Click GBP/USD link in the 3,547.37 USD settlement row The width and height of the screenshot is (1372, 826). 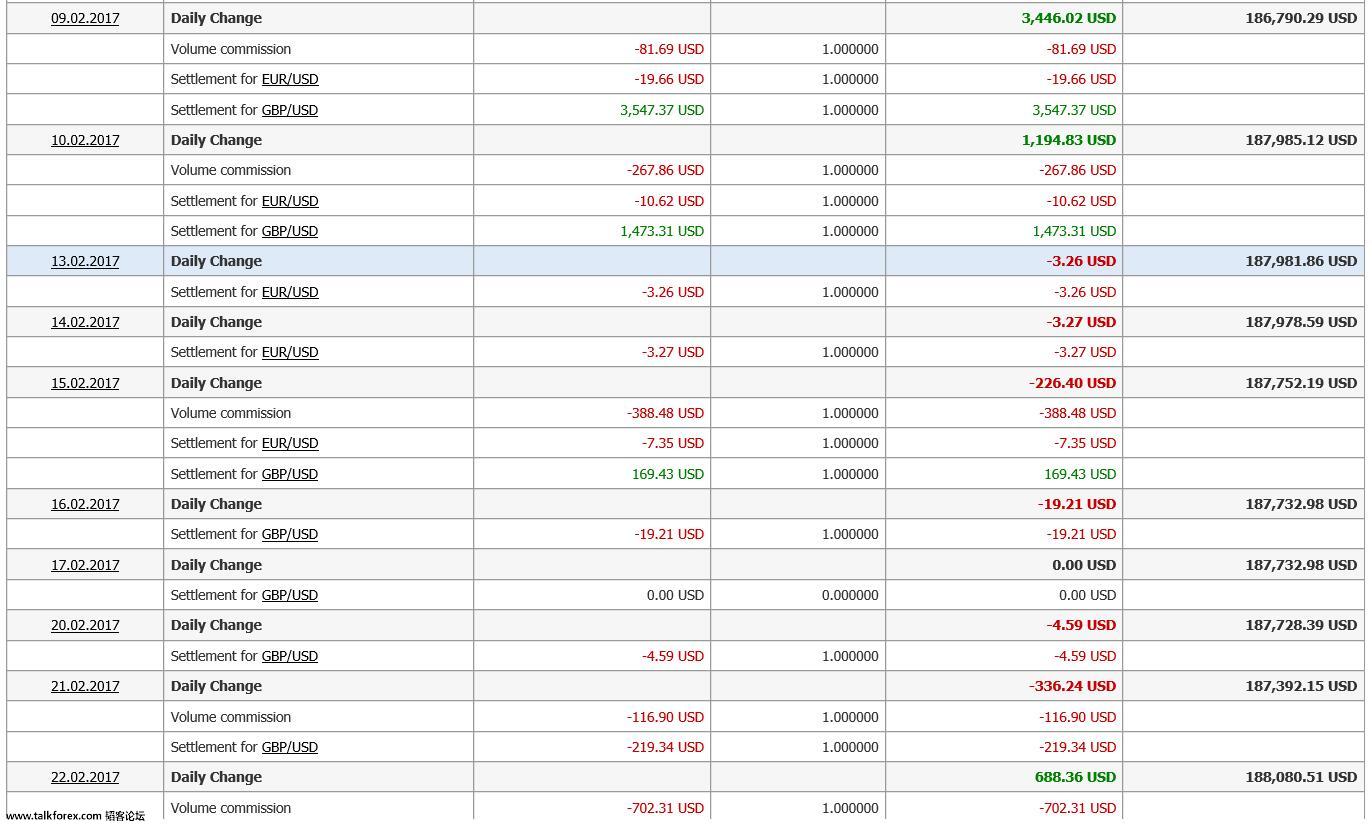pos(290,110)
